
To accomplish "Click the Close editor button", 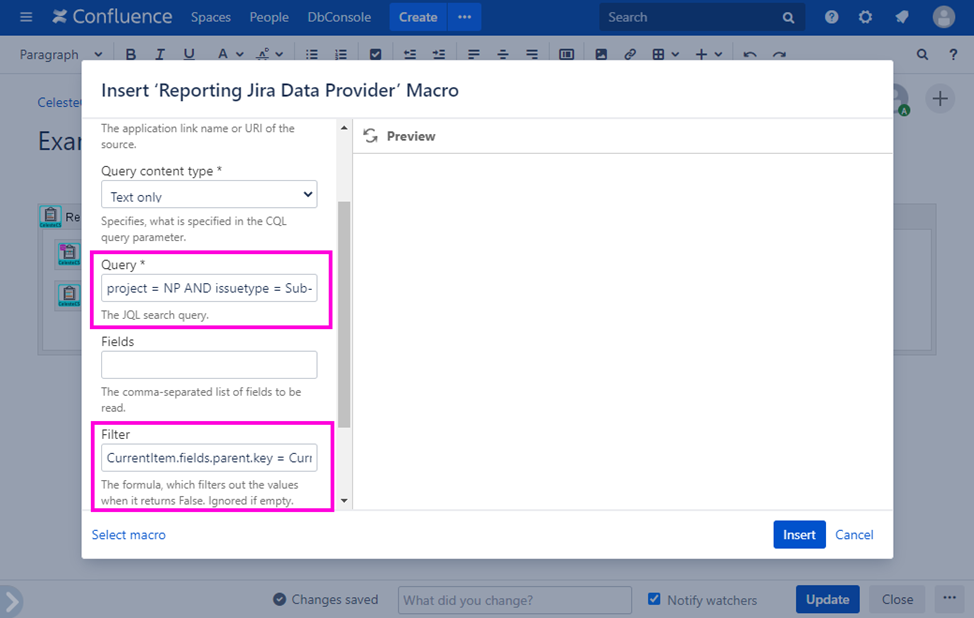I will [898, 599].
